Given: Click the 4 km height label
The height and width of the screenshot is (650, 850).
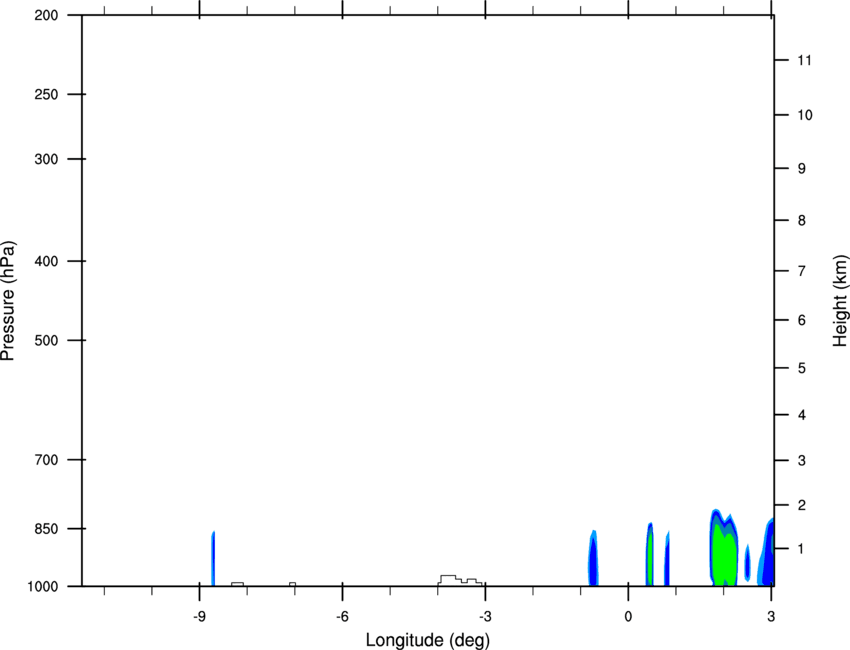Looking at the screenshot, I should tap(802, 415).
